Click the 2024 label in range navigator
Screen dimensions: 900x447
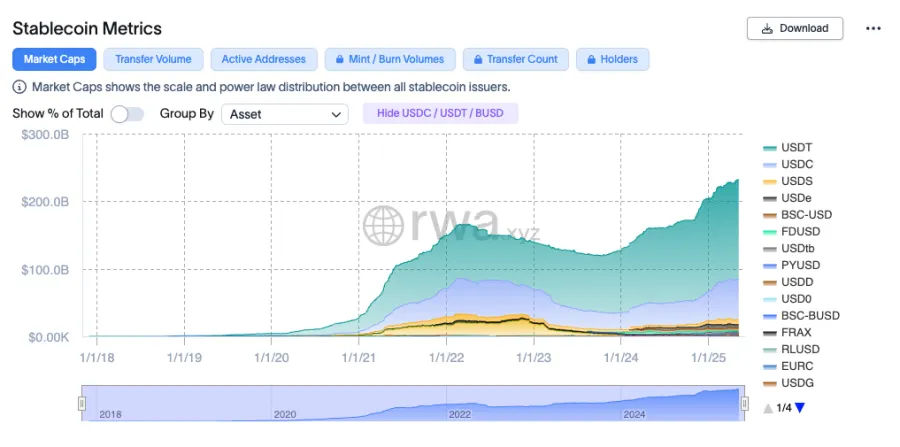point(634,414)
